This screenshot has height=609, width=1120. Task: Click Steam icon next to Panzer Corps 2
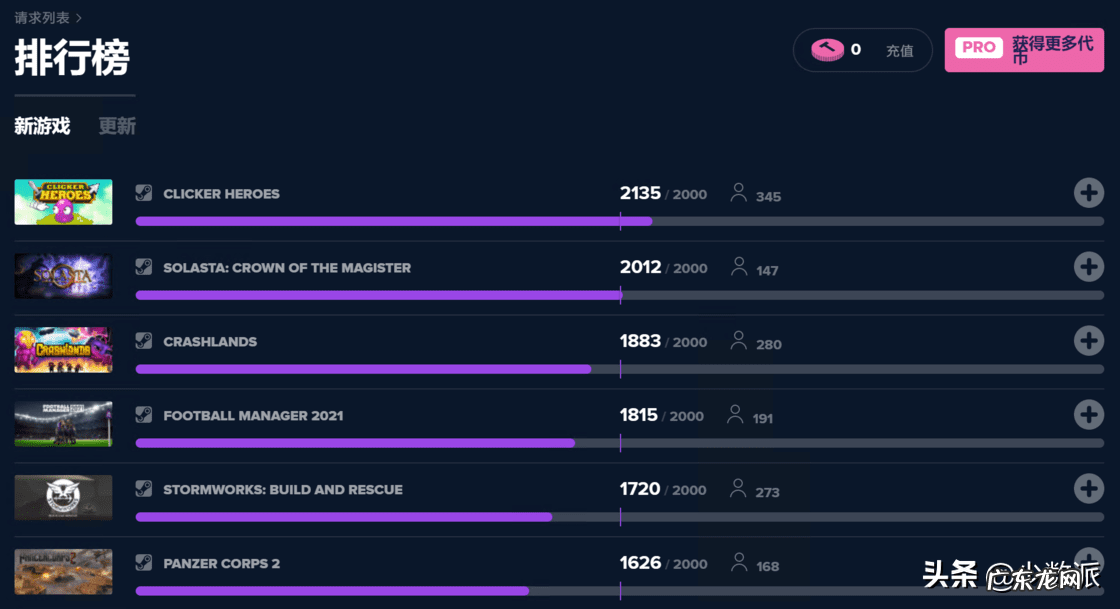(145, 563)
